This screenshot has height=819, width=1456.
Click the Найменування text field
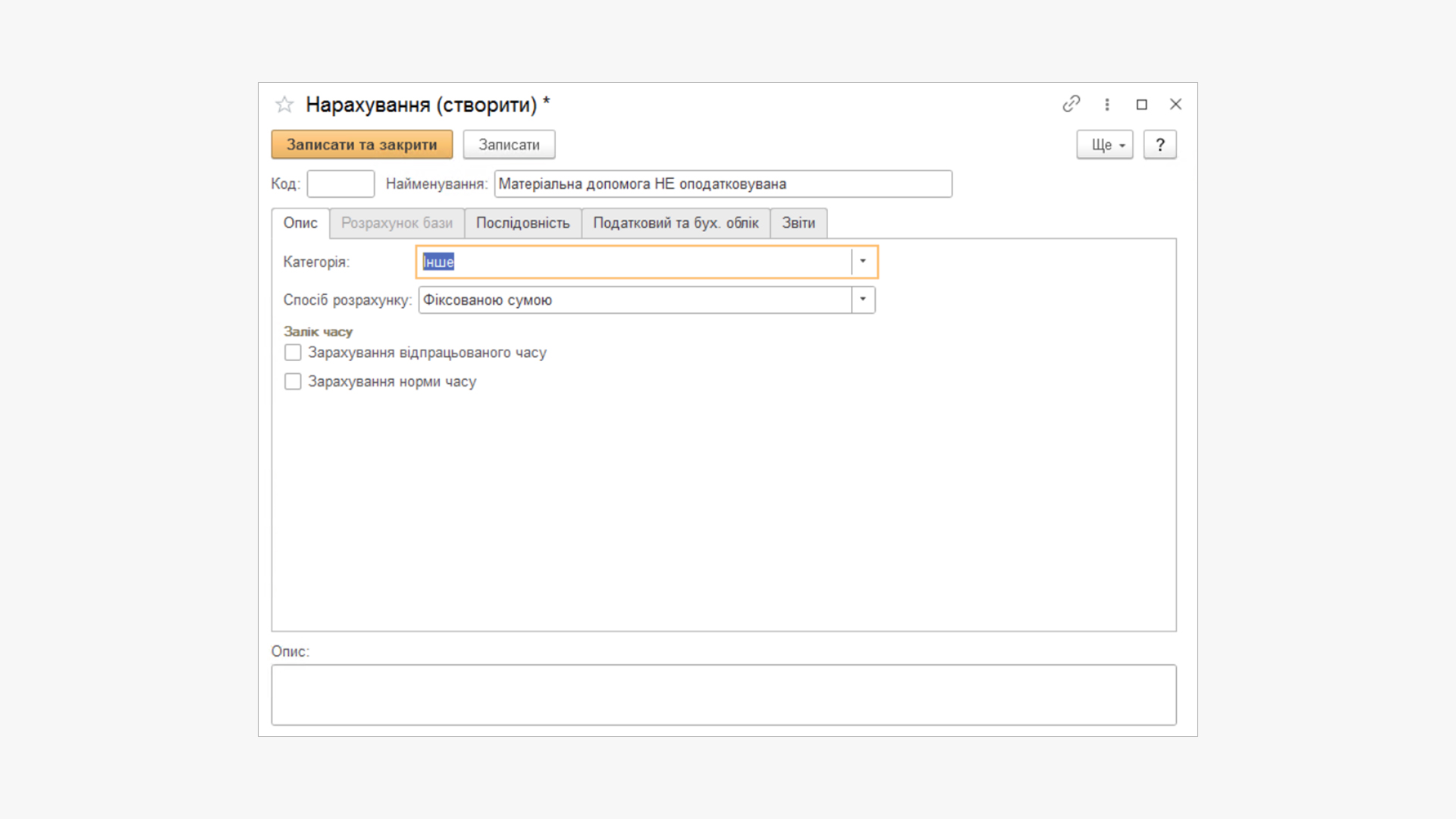[x=722, y=184]
